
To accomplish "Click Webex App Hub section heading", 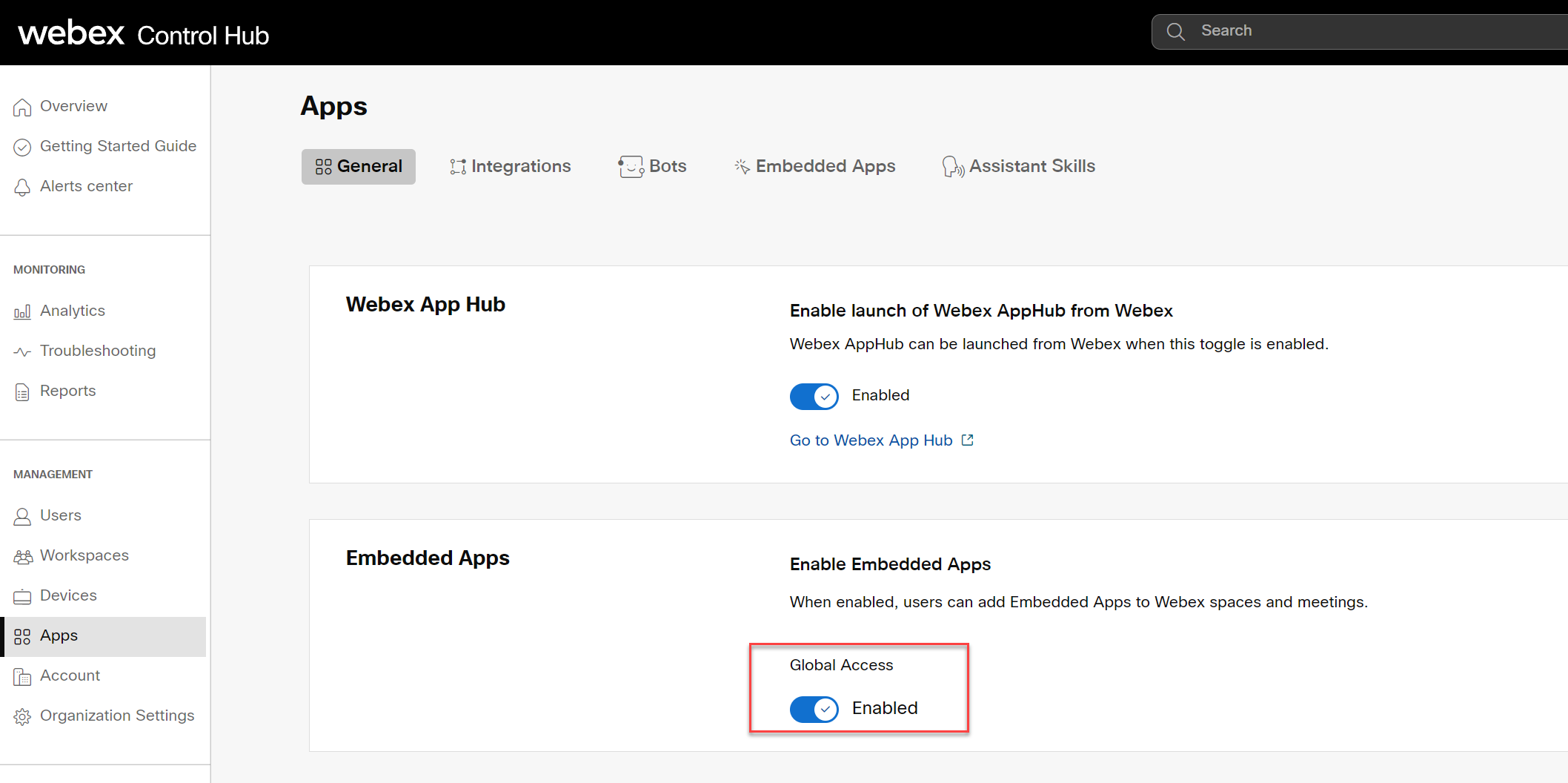I will pos(425,305).
